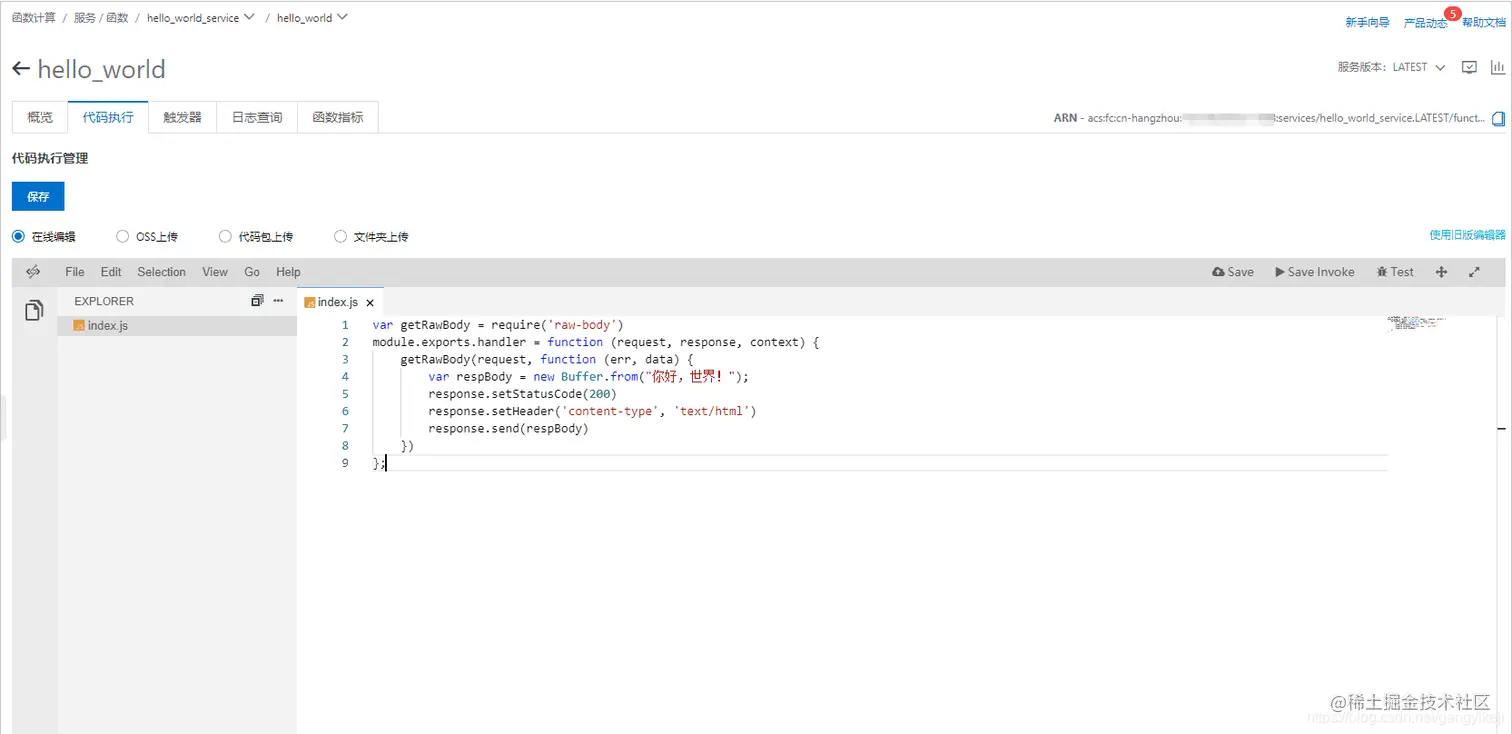The height and width of the screenshot is (734, 1512).
Task: Copy the ARN using the copy icon
Action: (x=1498, y=118)
